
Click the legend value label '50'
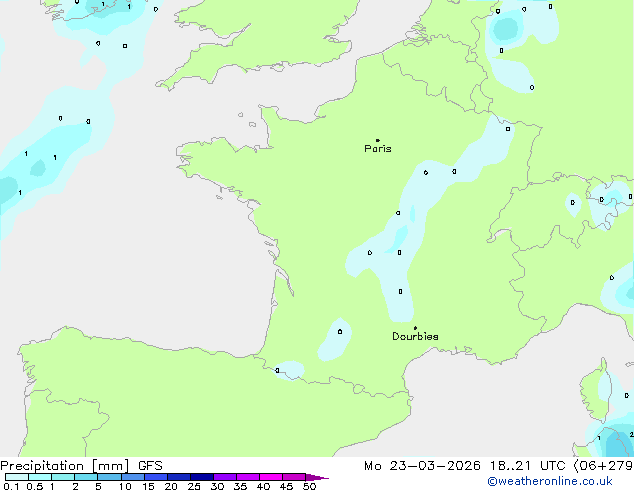(x=309, y=486)
